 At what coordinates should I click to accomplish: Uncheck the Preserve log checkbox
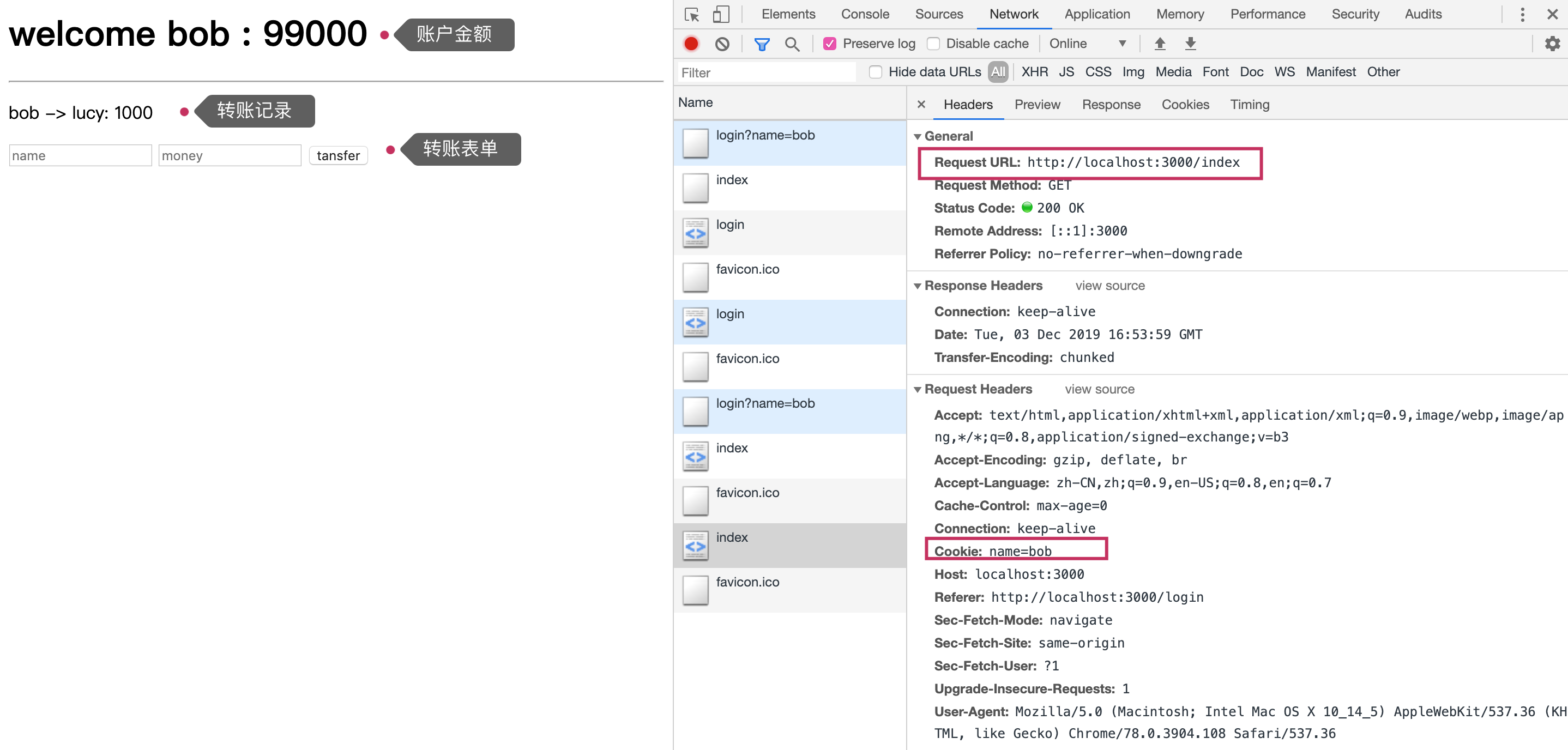pos(830,44)
